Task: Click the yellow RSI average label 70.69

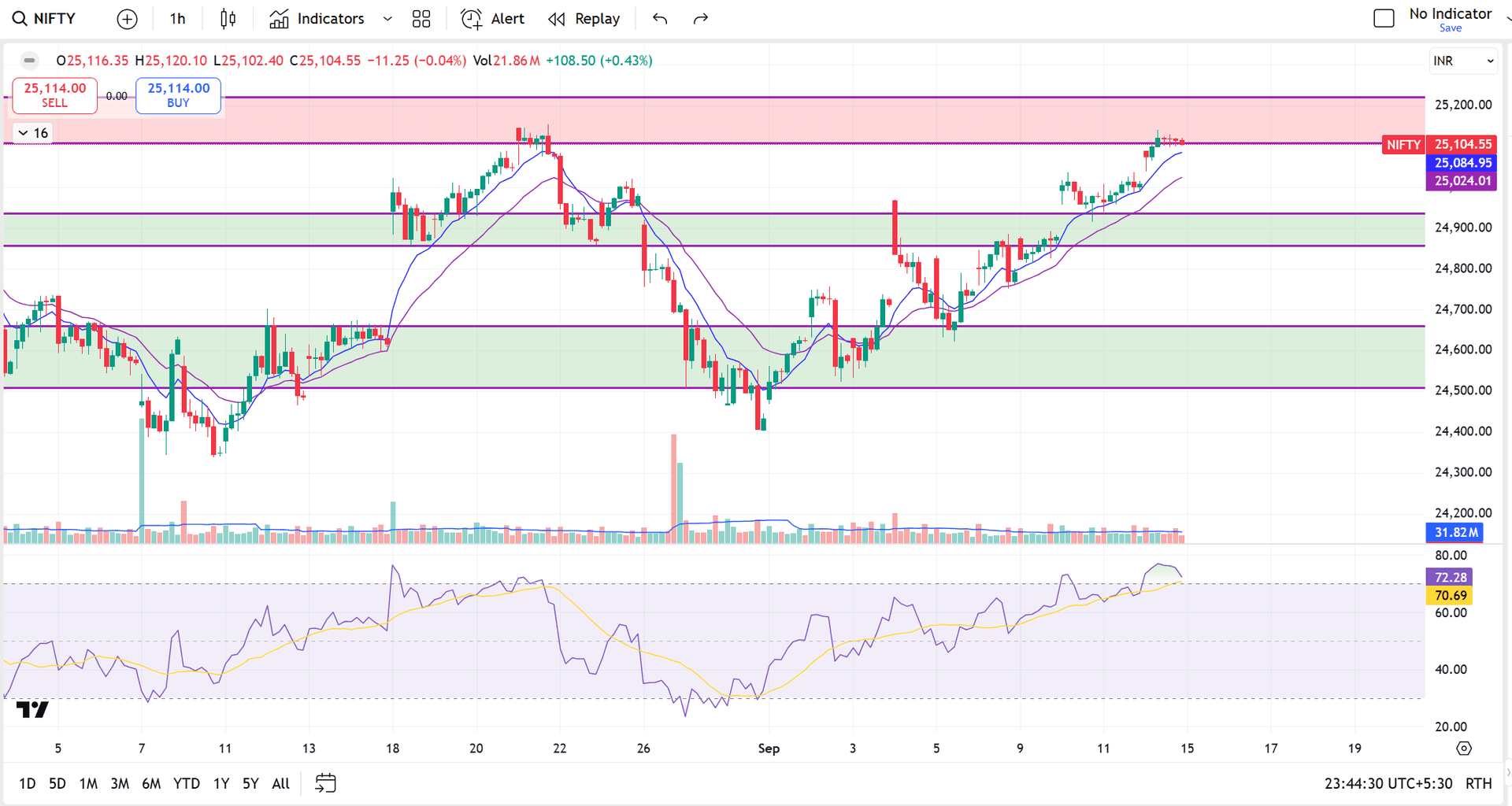Action: coord(1451,596)
